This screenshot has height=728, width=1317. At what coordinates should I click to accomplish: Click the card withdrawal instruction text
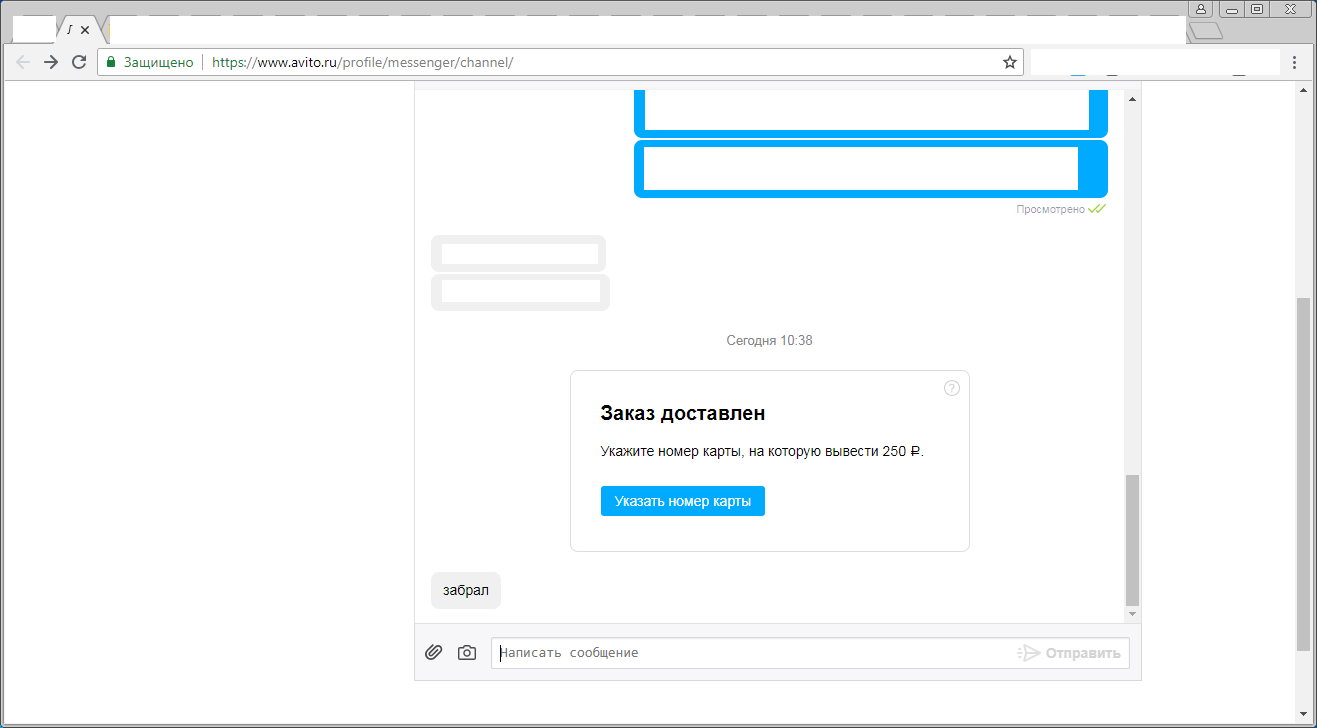tap(762, 451)
